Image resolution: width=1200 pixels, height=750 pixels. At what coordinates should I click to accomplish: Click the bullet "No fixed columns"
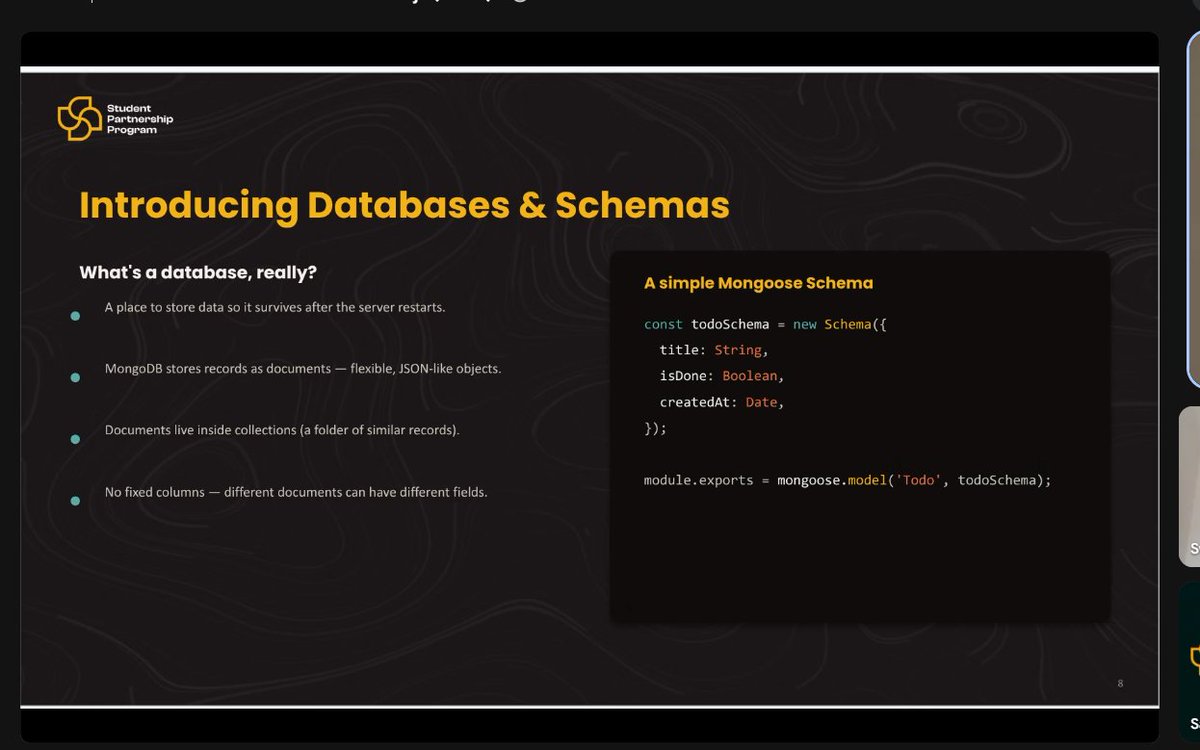click(x=296, y=492)
